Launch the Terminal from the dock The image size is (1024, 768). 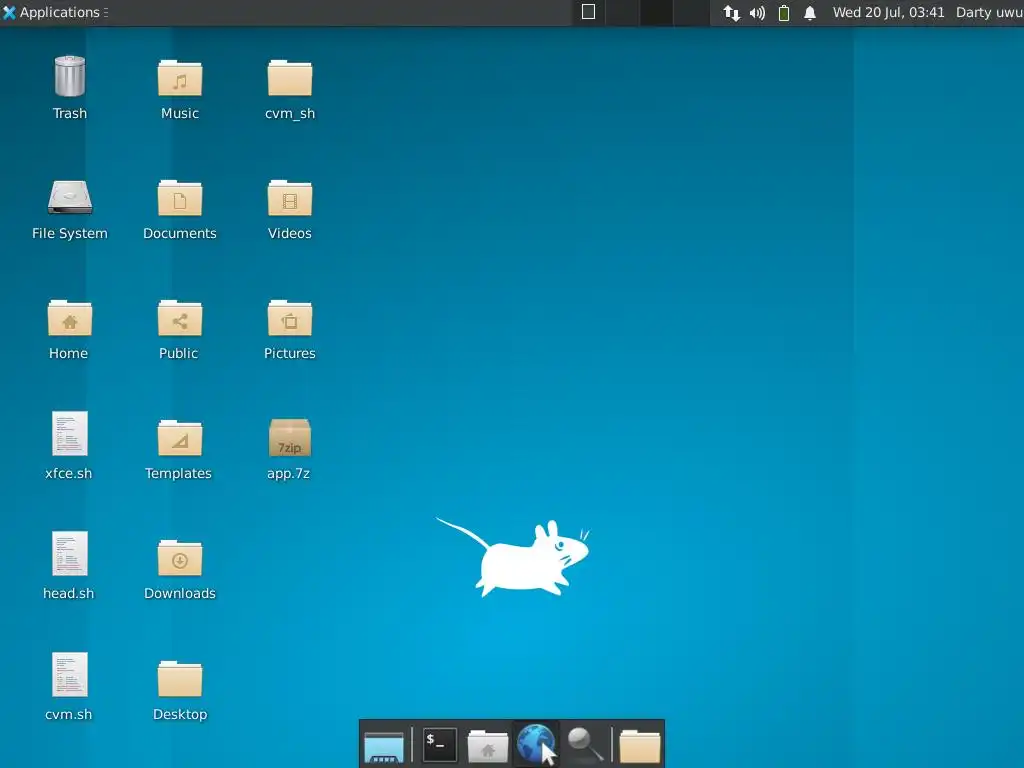pos(440,744)
